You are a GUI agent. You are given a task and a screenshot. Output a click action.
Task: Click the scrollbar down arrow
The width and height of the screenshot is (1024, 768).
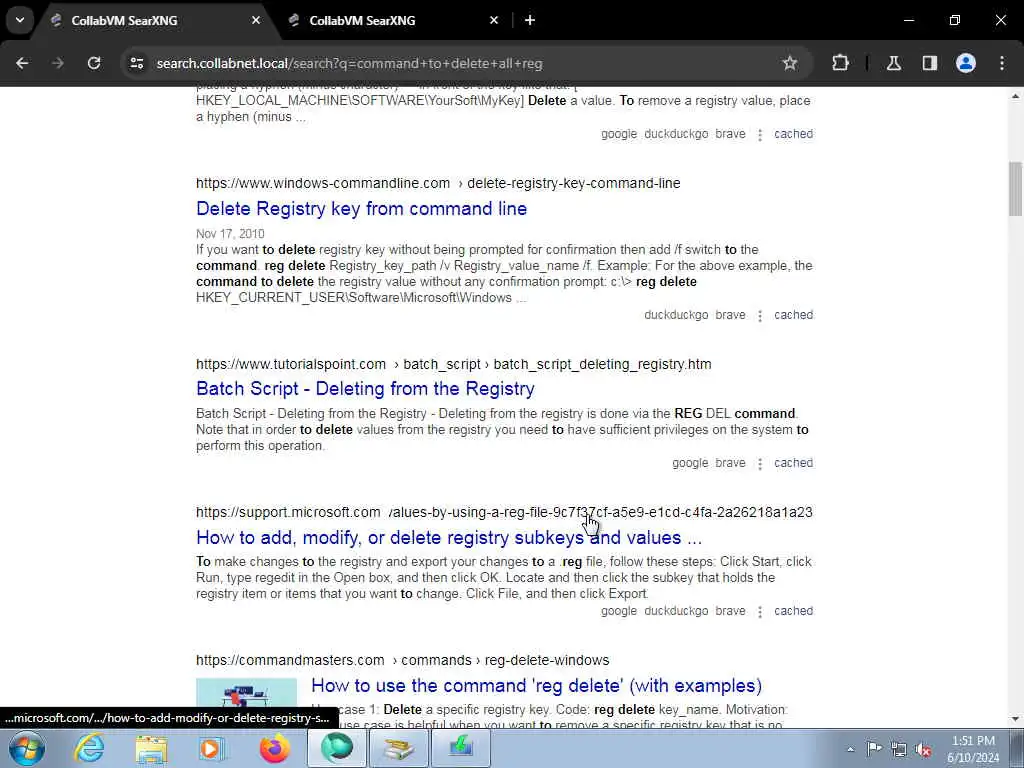(1016, 719)
